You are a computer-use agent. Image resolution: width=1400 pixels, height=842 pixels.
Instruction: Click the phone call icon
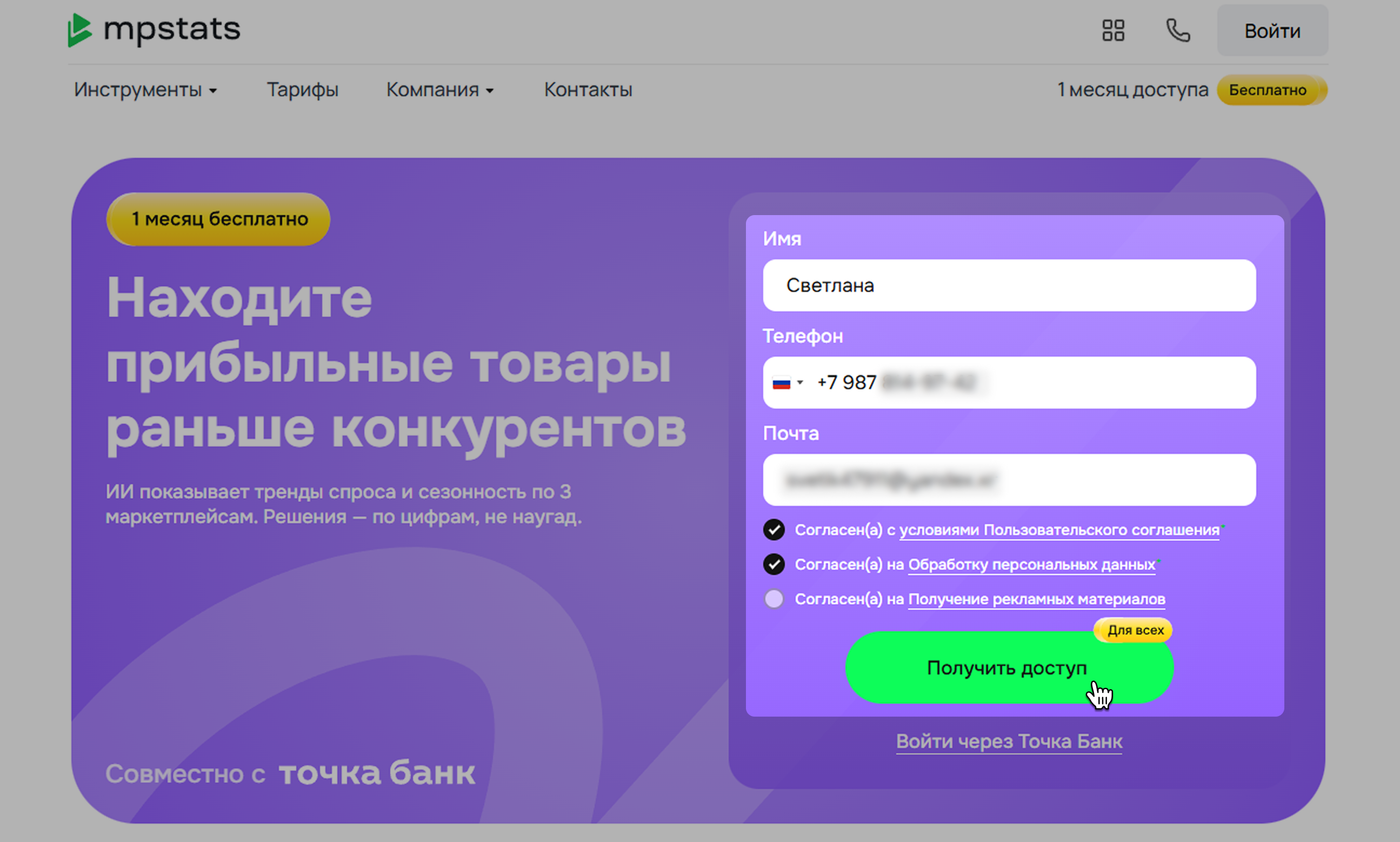1177,31
